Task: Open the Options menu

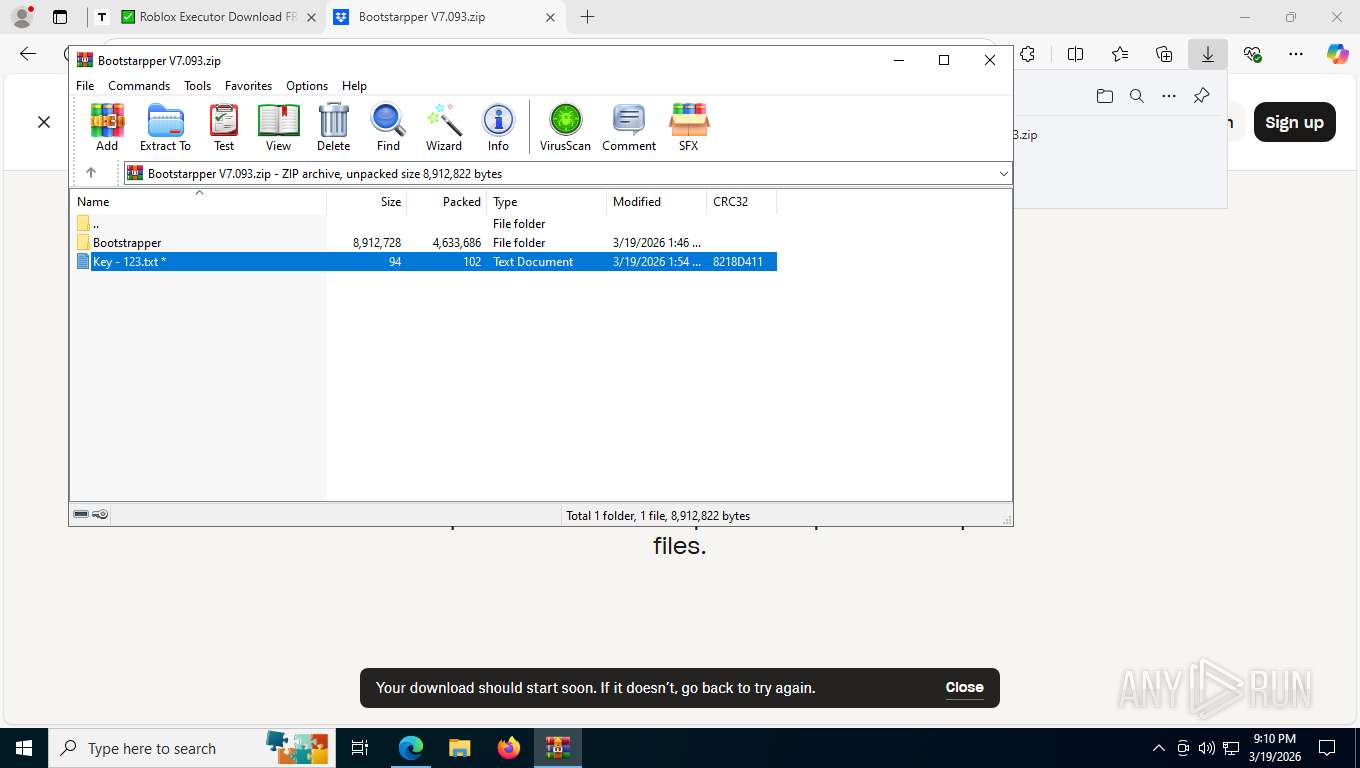Action: click(x=307, y=86)
